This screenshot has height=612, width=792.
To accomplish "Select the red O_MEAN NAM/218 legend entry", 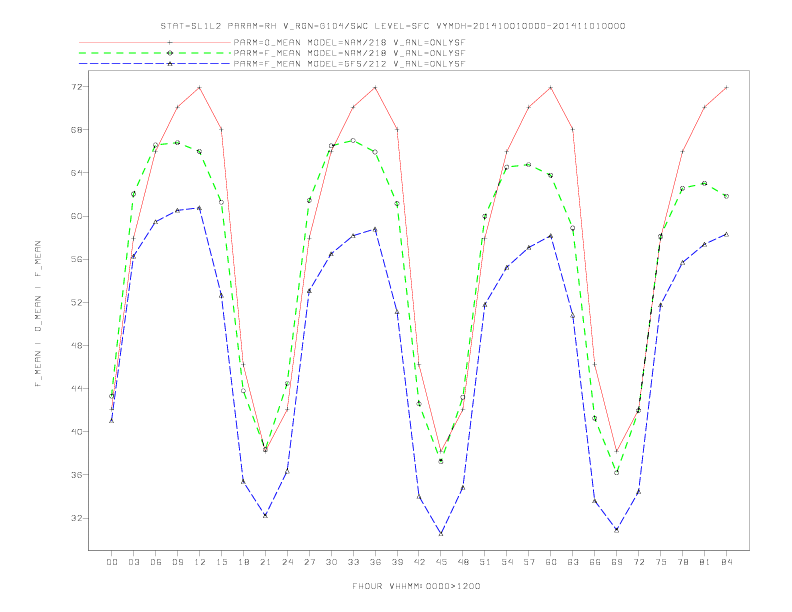I will tap(272, 43).
